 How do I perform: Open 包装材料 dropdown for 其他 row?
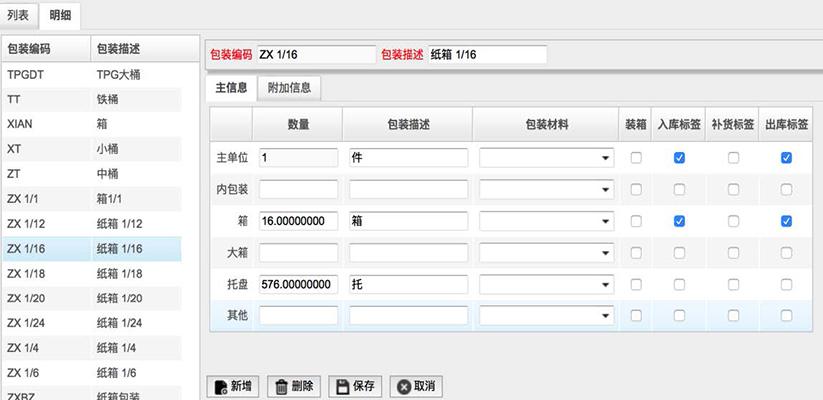click(546, 315)
